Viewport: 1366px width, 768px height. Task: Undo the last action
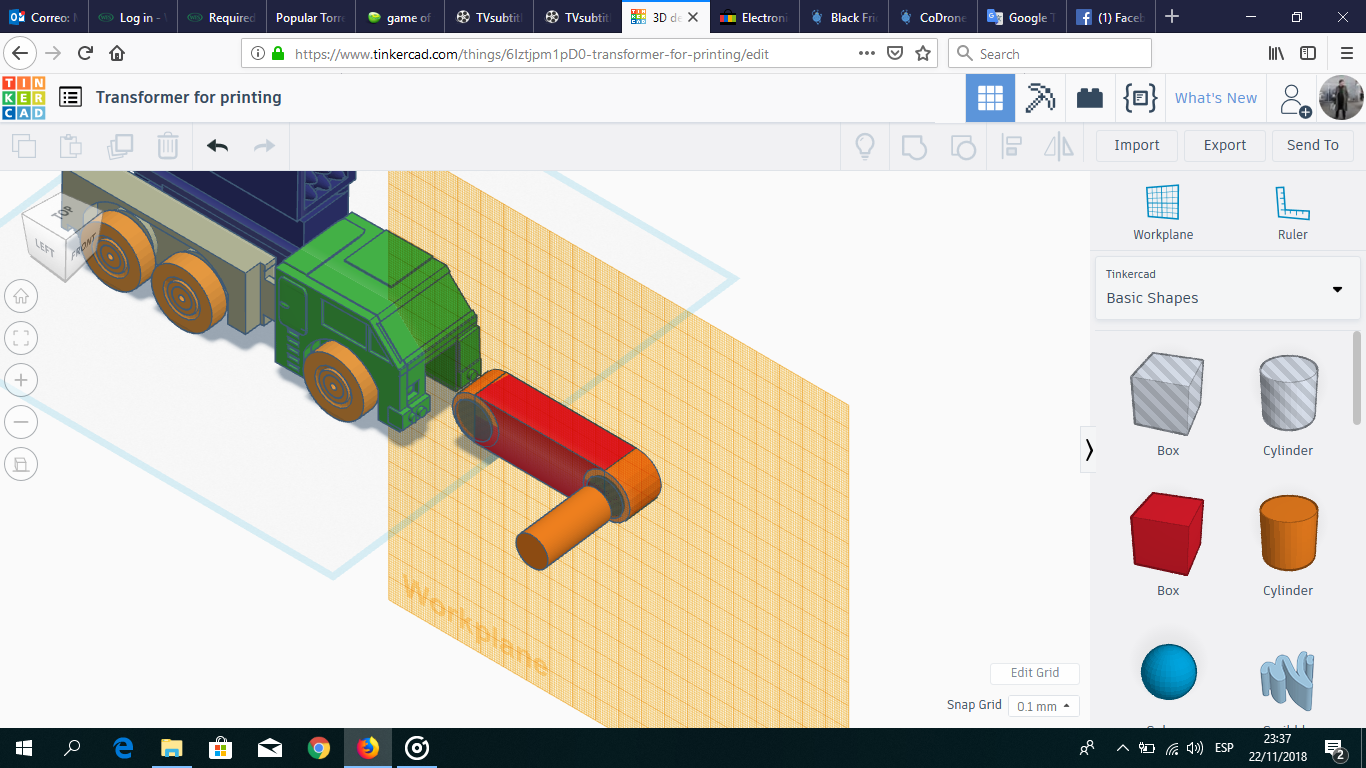point(217,146)
